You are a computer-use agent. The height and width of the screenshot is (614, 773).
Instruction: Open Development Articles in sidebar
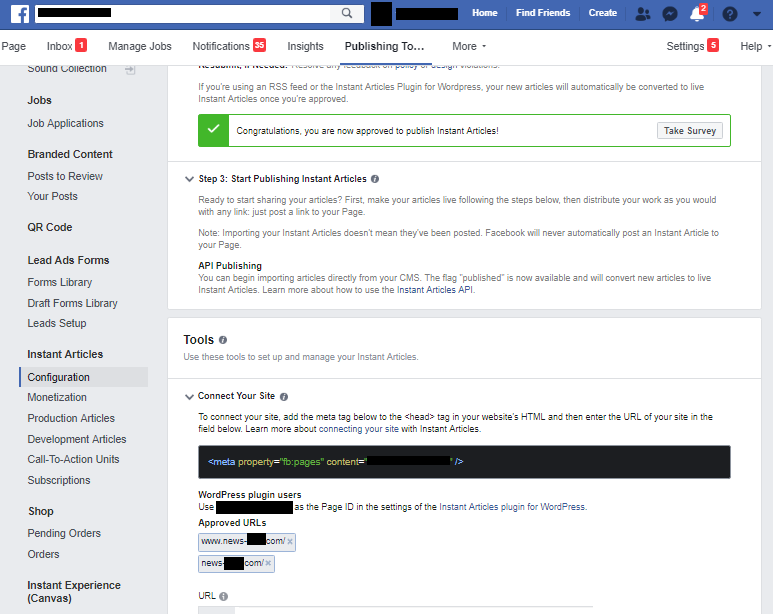[x=77, y=439]
